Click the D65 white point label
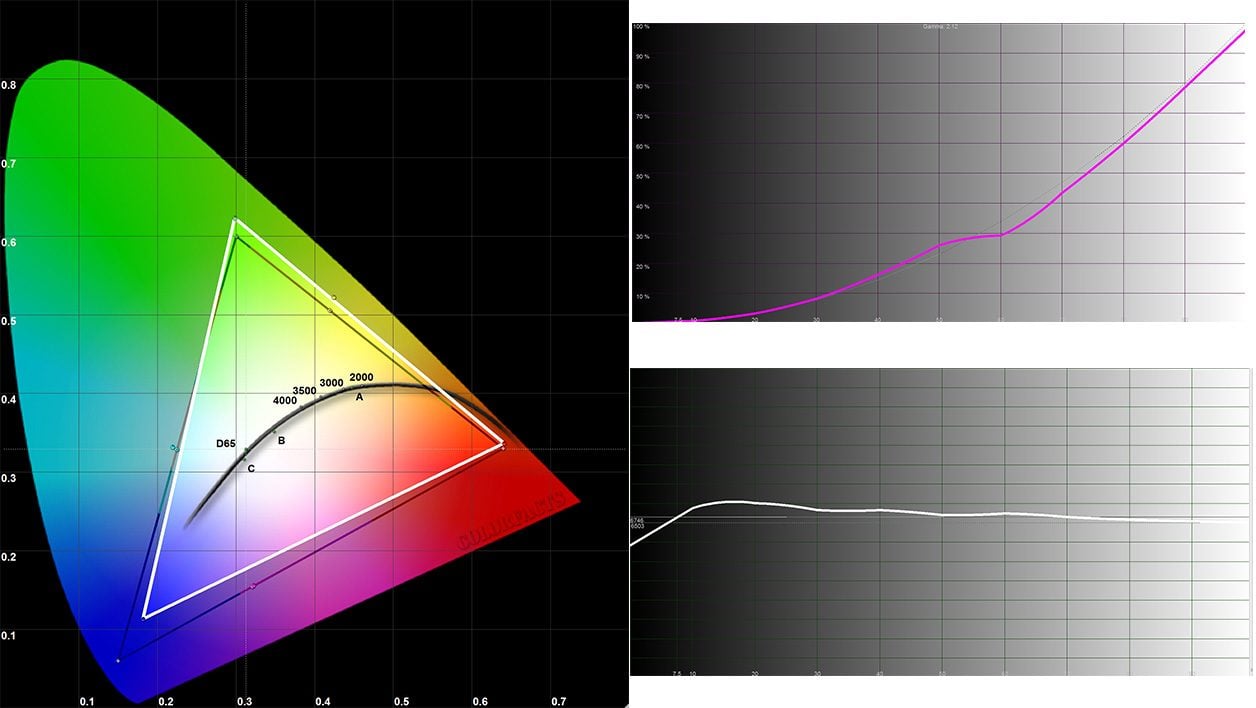The image size is (1256, 708). pos(226,443)
